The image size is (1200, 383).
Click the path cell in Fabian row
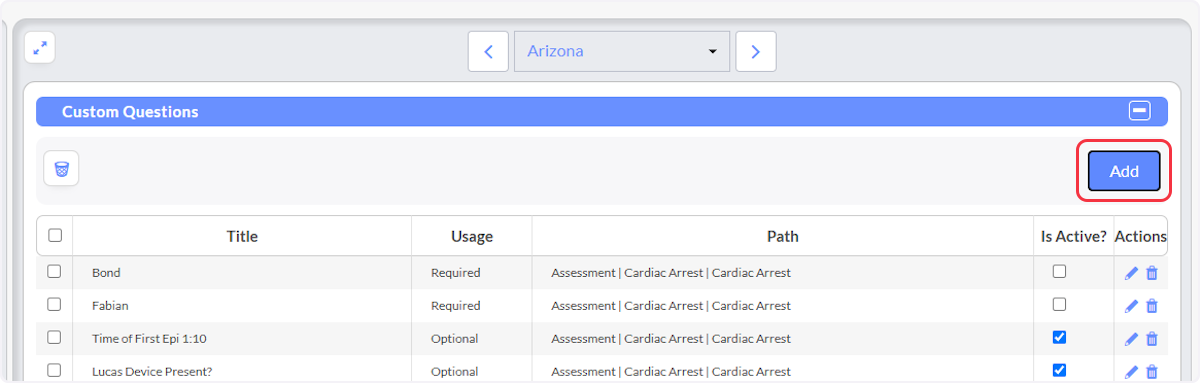tap(783, 305)
